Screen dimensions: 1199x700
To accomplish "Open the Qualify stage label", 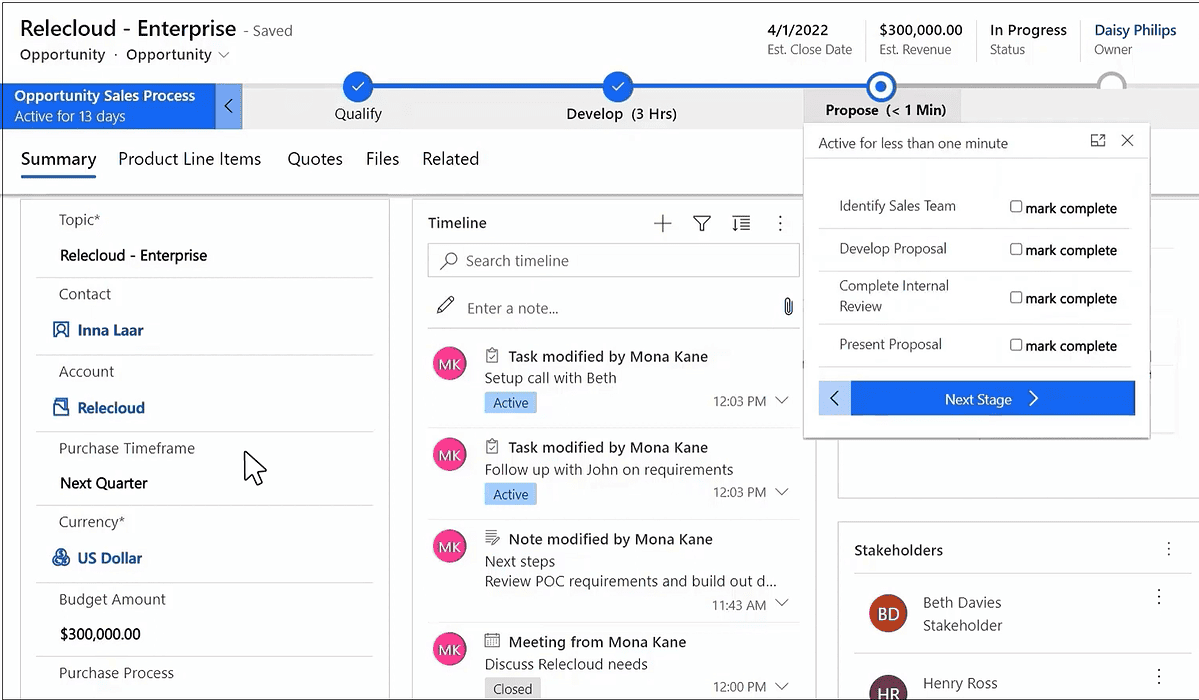I will coord(358,114).
